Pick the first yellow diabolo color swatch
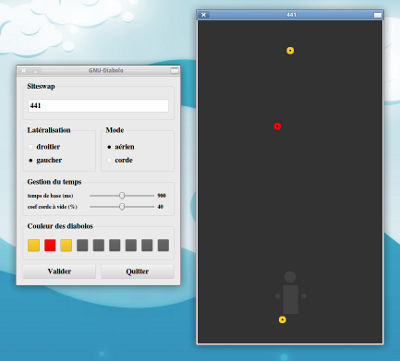 (34, 245)
